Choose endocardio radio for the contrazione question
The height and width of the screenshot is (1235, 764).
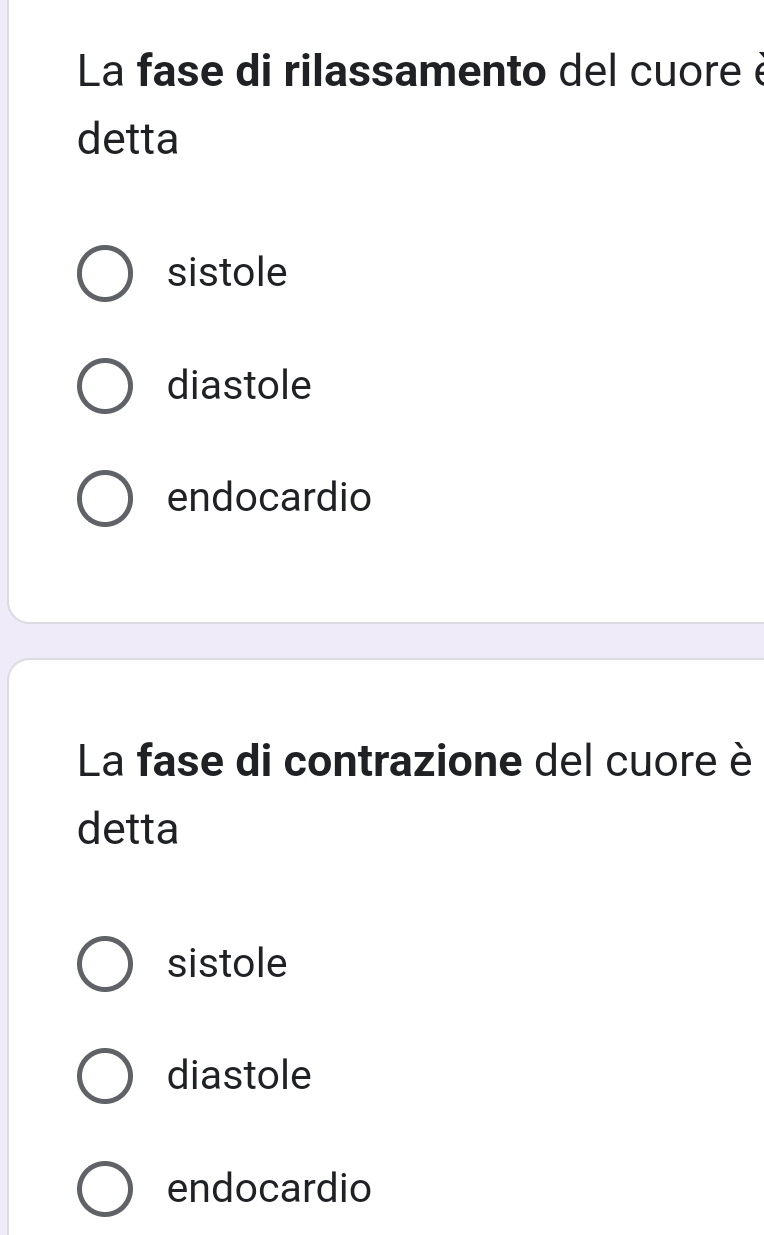[103, 1190]
